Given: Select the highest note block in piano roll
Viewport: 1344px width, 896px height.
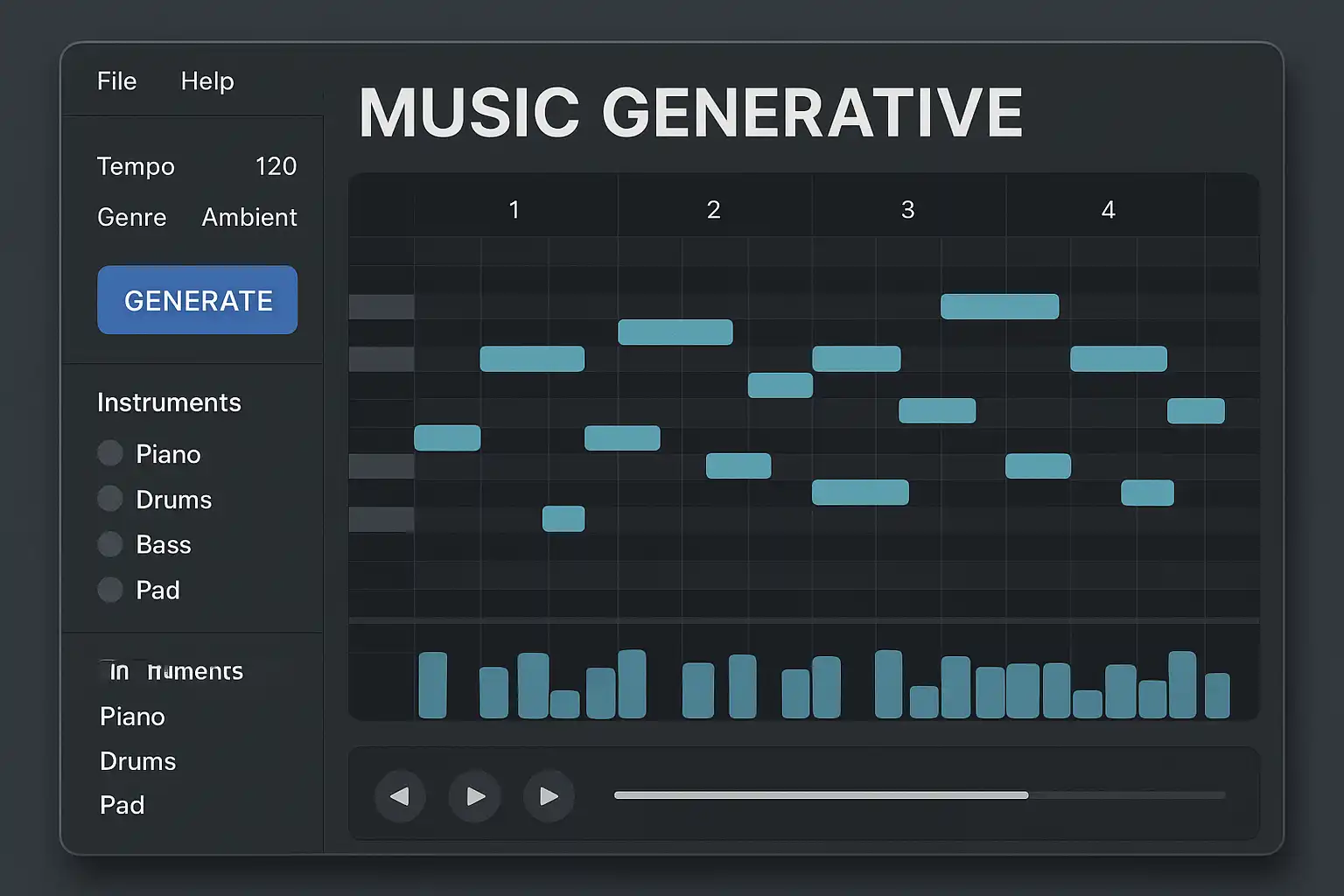Looking at the screenshot, I should 999,306.
